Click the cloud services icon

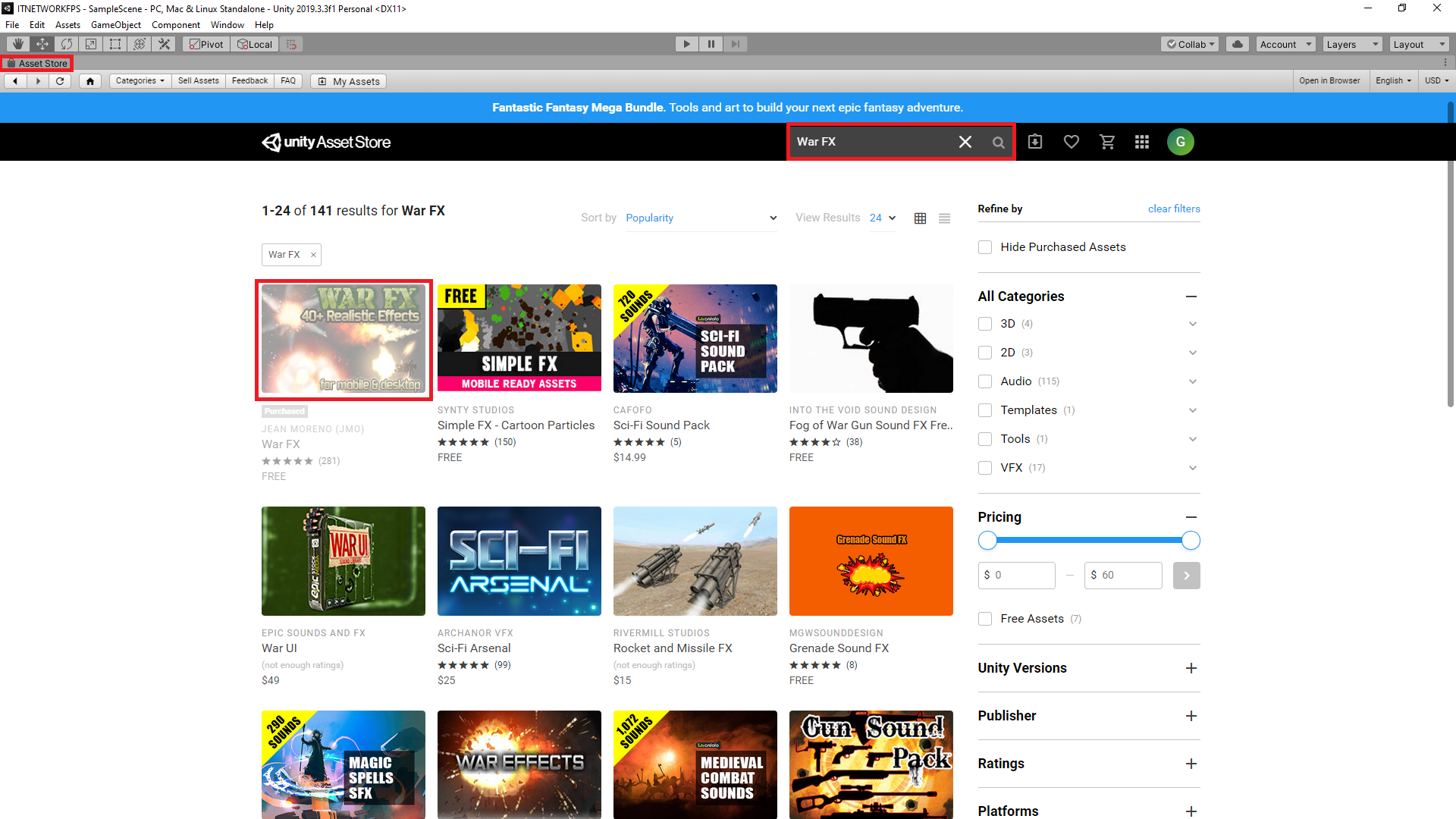point(1238,44)
